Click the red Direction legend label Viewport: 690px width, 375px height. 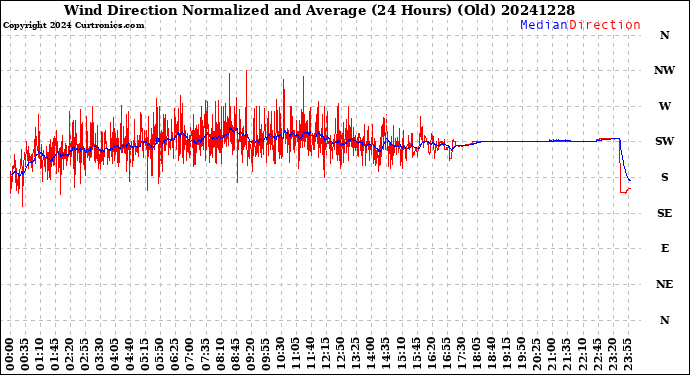pyautogui.click(x=604, y=25)
